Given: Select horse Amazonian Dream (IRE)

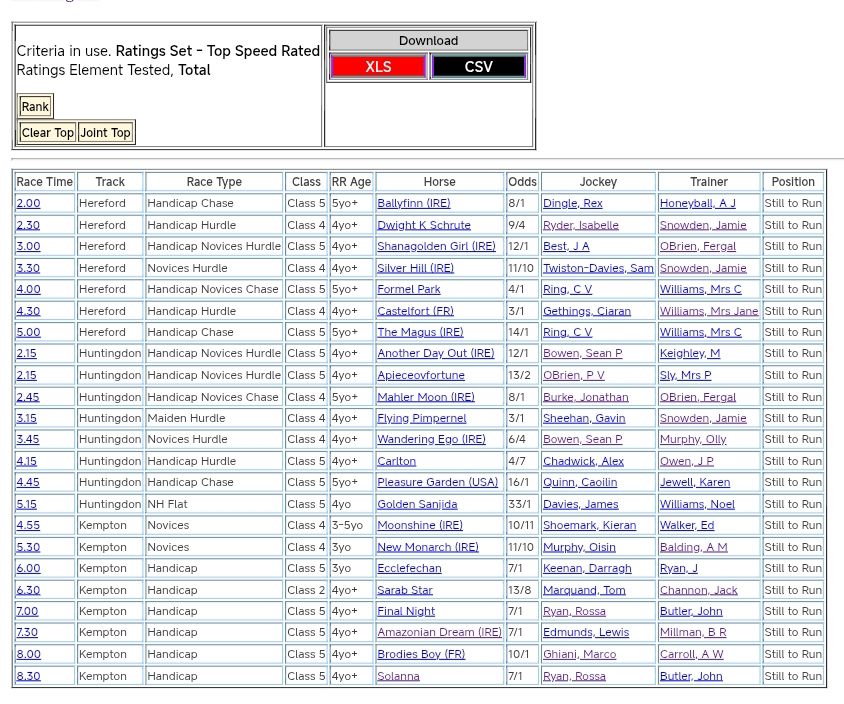Looking at the screenshot, I should (439, 632).
